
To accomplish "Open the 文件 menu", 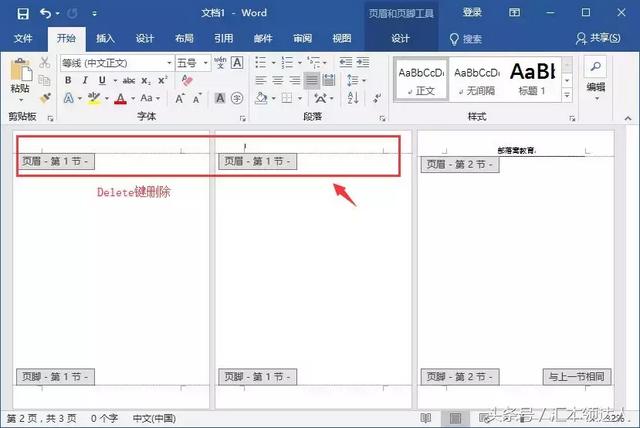I will [23, 39].
